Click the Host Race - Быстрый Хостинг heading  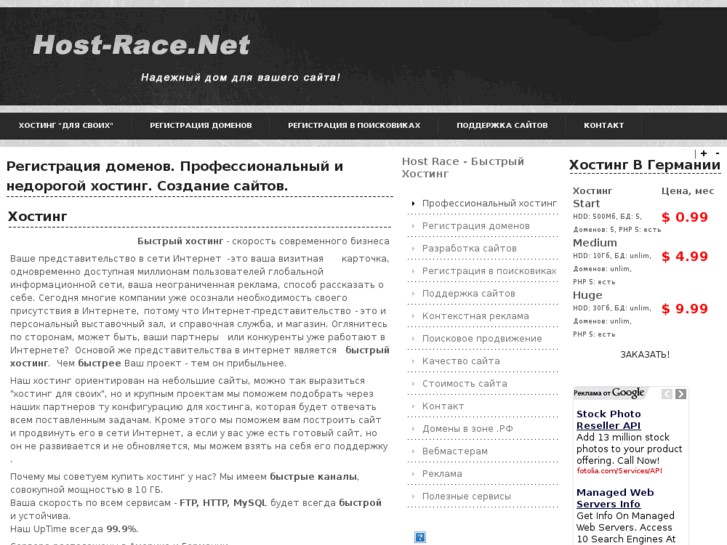(463, 167)
